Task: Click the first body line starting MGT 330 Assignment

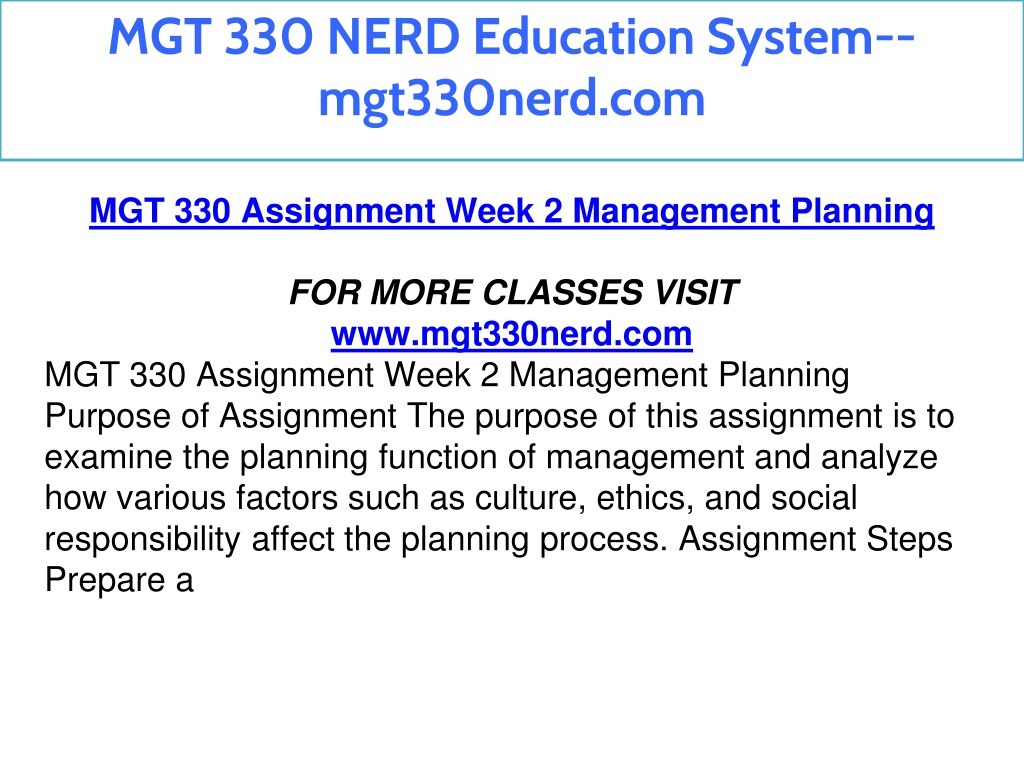Action: [x=447, y=376]
